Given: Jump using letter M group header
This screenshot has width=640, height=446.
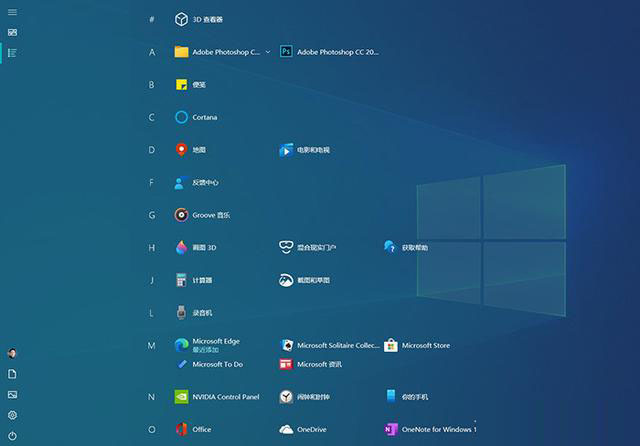Looking at the screenshot, I should point(151,346).
